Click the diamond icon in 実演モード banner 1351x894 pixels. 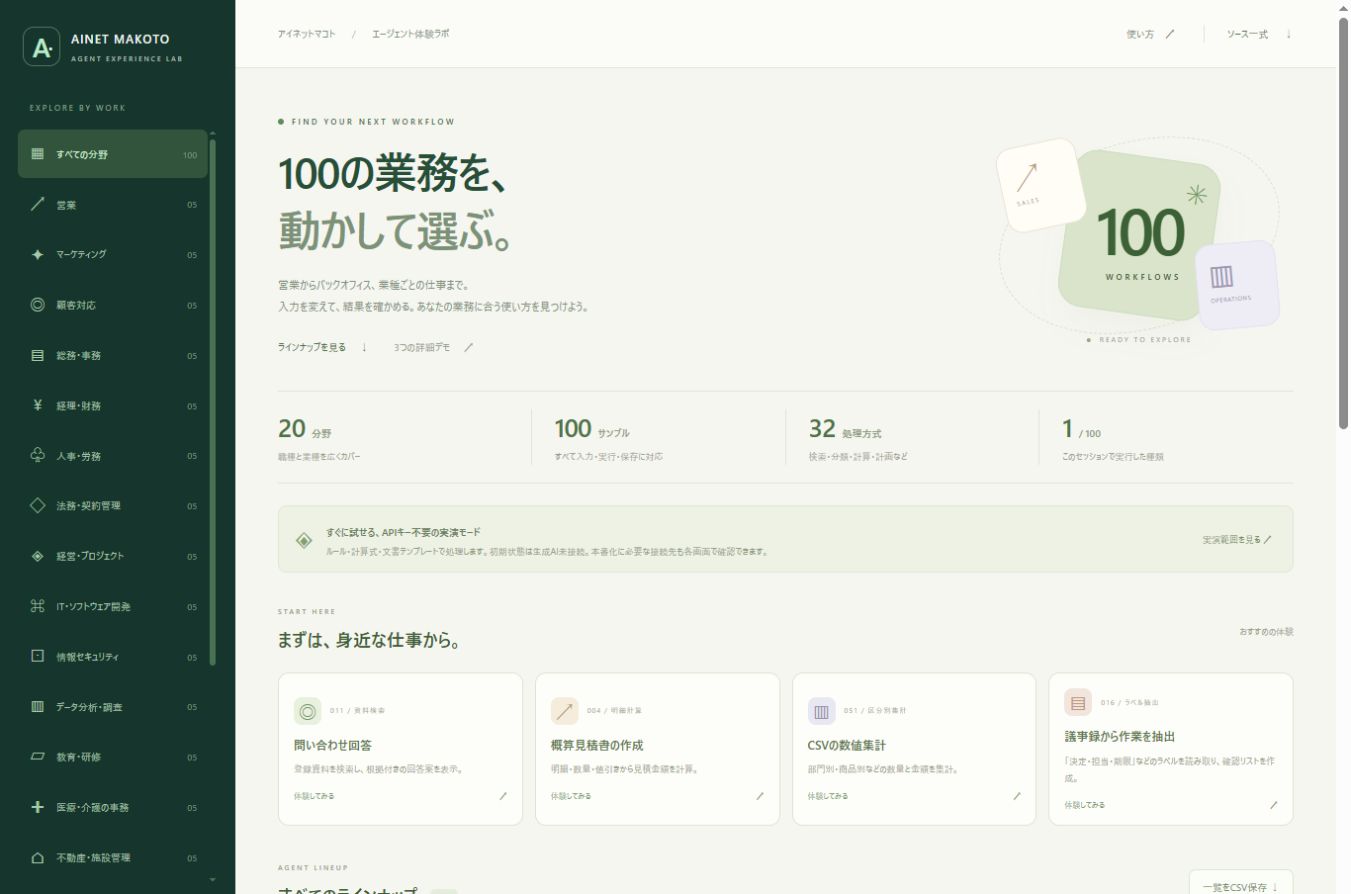tap(304, 540)
